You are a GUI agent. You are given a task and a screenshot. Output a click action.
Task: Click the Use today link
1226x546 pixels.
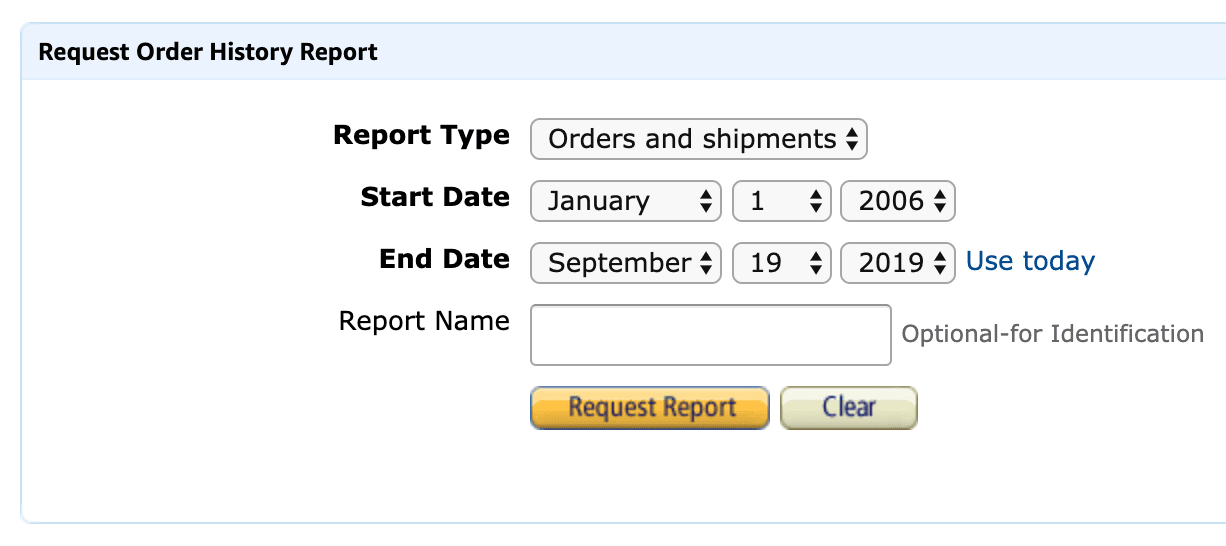tap(1030, 262)
